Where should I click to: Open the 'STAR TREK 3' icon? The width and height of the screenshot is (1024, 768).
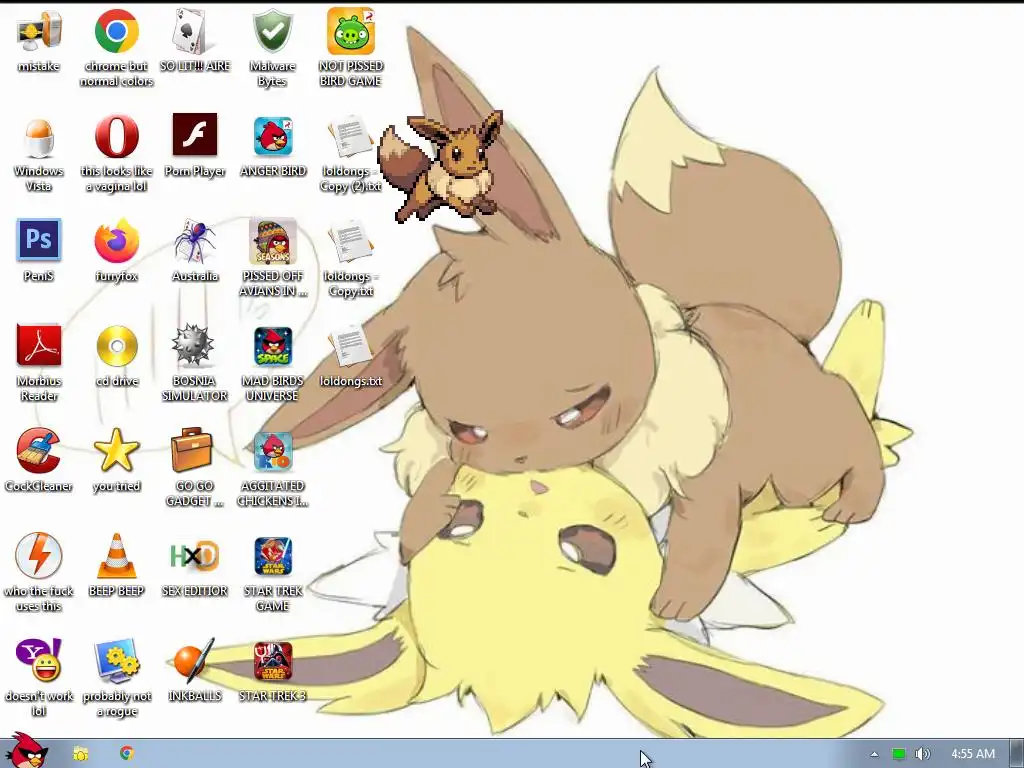pos(273,662)
